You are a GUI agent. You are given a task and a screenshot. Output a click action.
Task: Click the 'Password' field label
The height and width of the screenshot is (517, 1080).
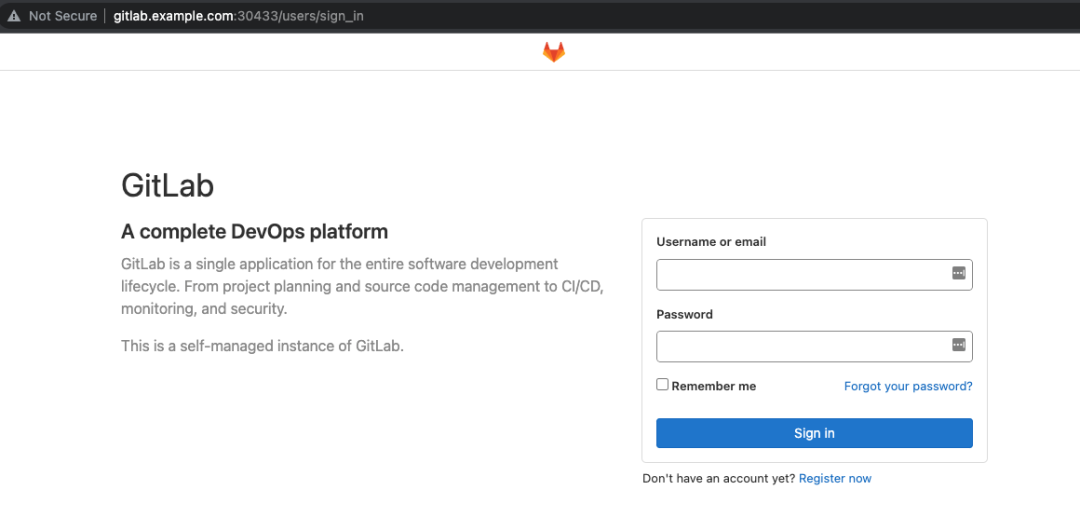pyautogui.click(x=685, y=315)
